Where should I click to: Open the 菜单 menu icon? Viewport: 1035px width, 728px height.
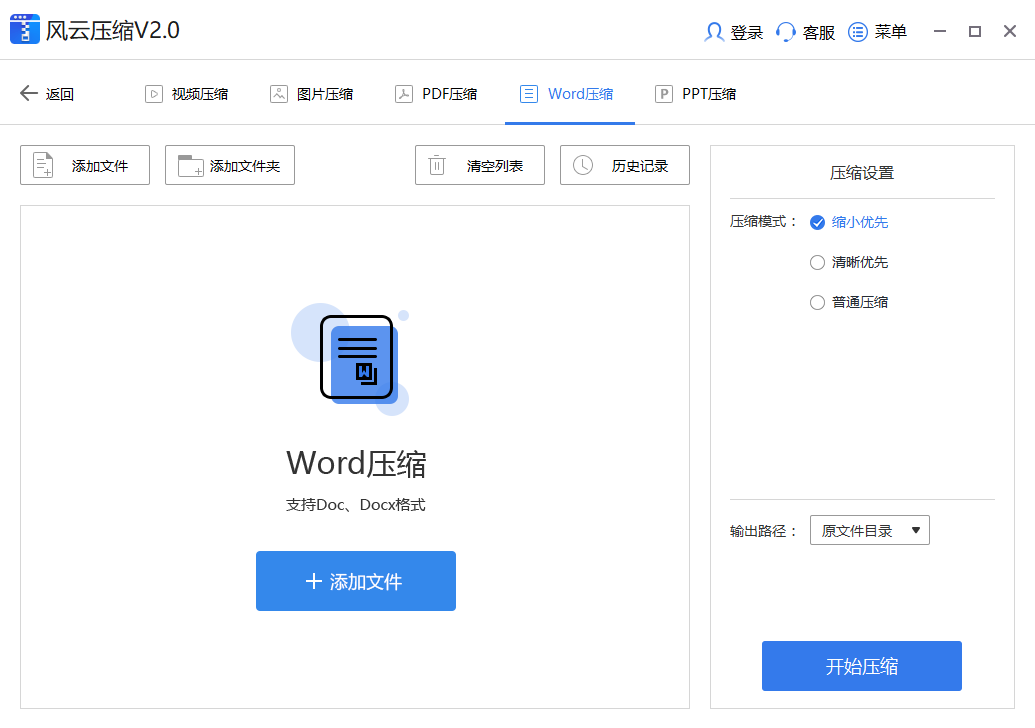tap(857, 31)
